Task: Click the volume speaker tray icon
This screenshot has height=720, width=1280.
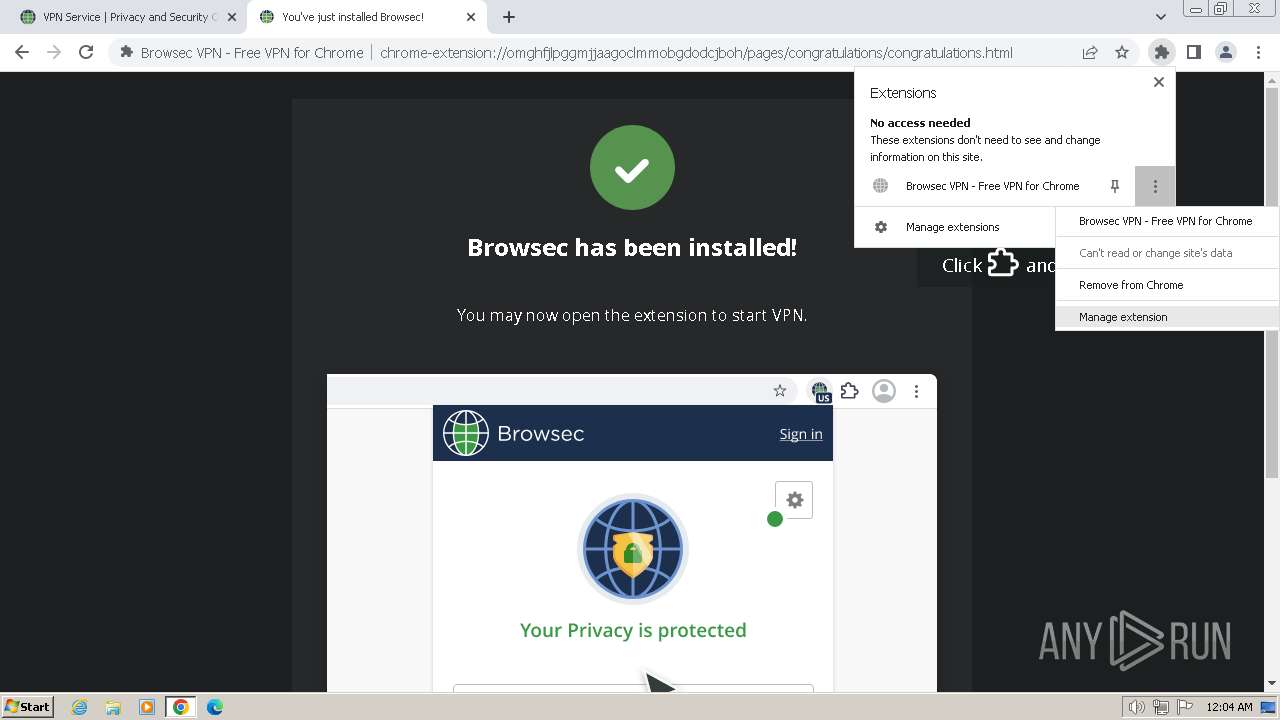Action: pyautogui.click(x=1136, y=707)
